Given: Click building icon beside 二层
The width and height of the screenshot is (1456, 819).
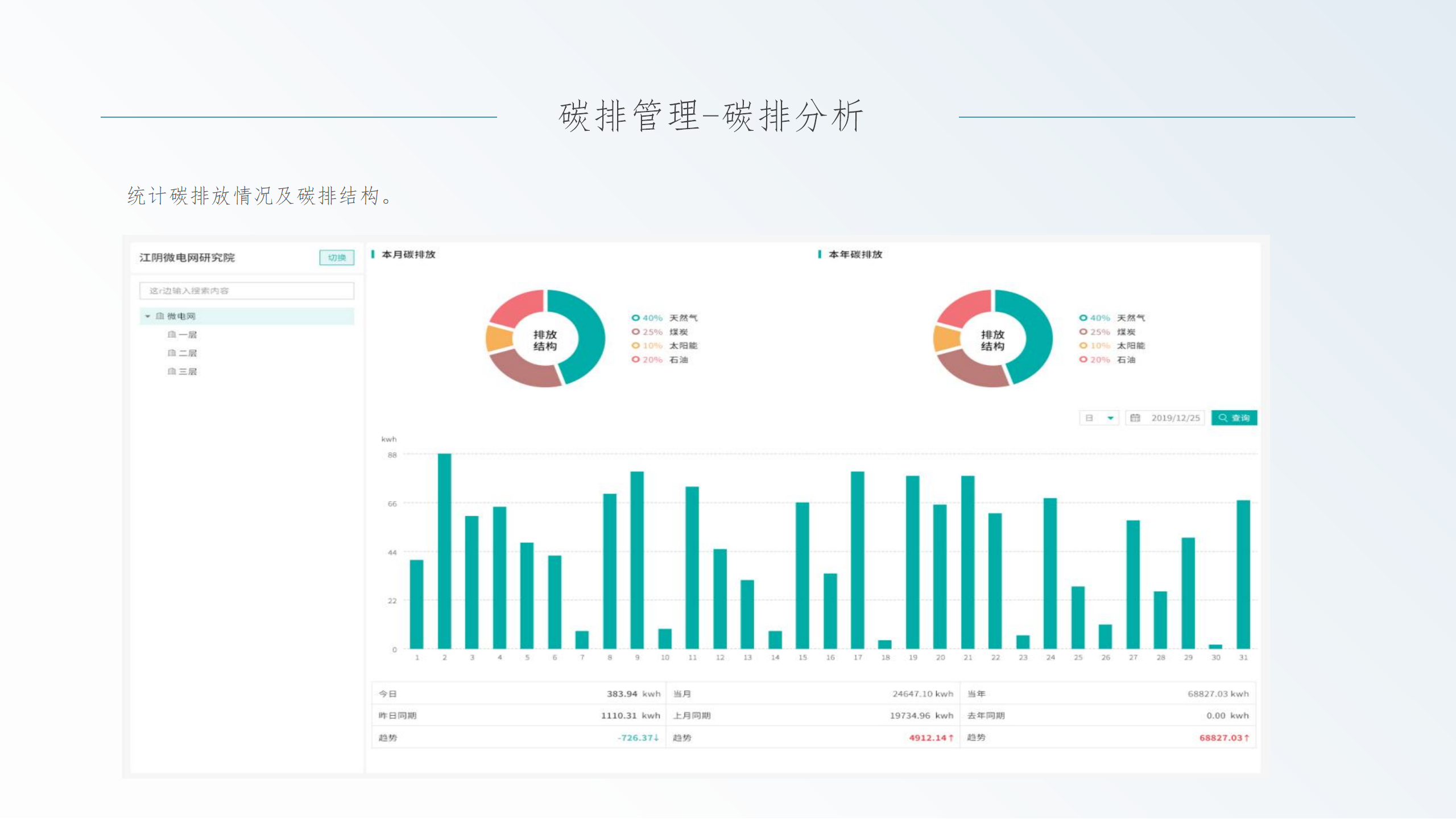Looking at the screenshot, I should coord(172,353).
